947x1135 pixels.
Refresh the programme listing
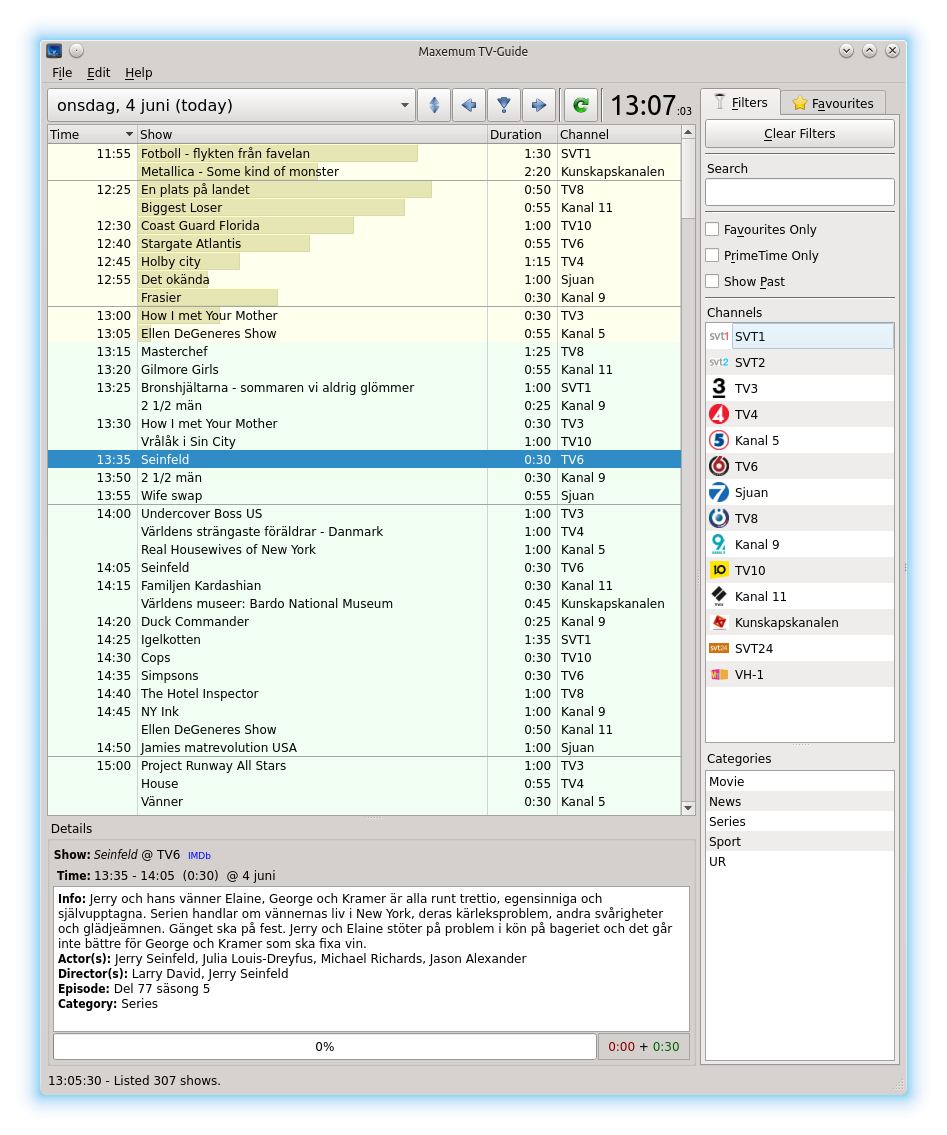point(580,104)
